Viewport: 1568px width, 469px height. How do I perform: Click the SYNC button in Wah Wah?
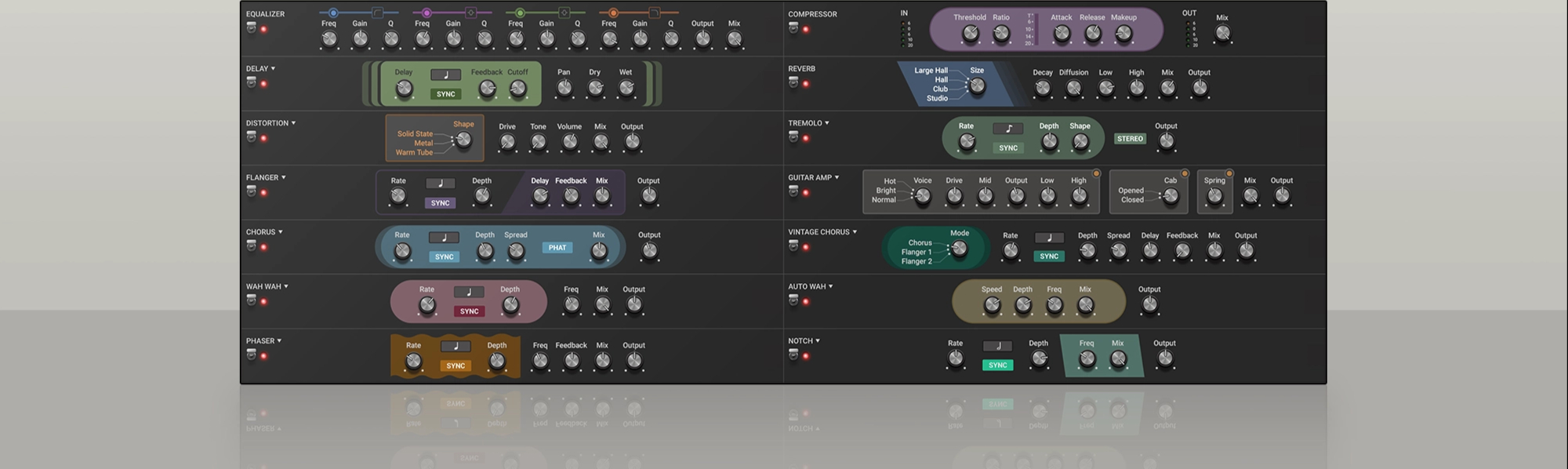469,311
